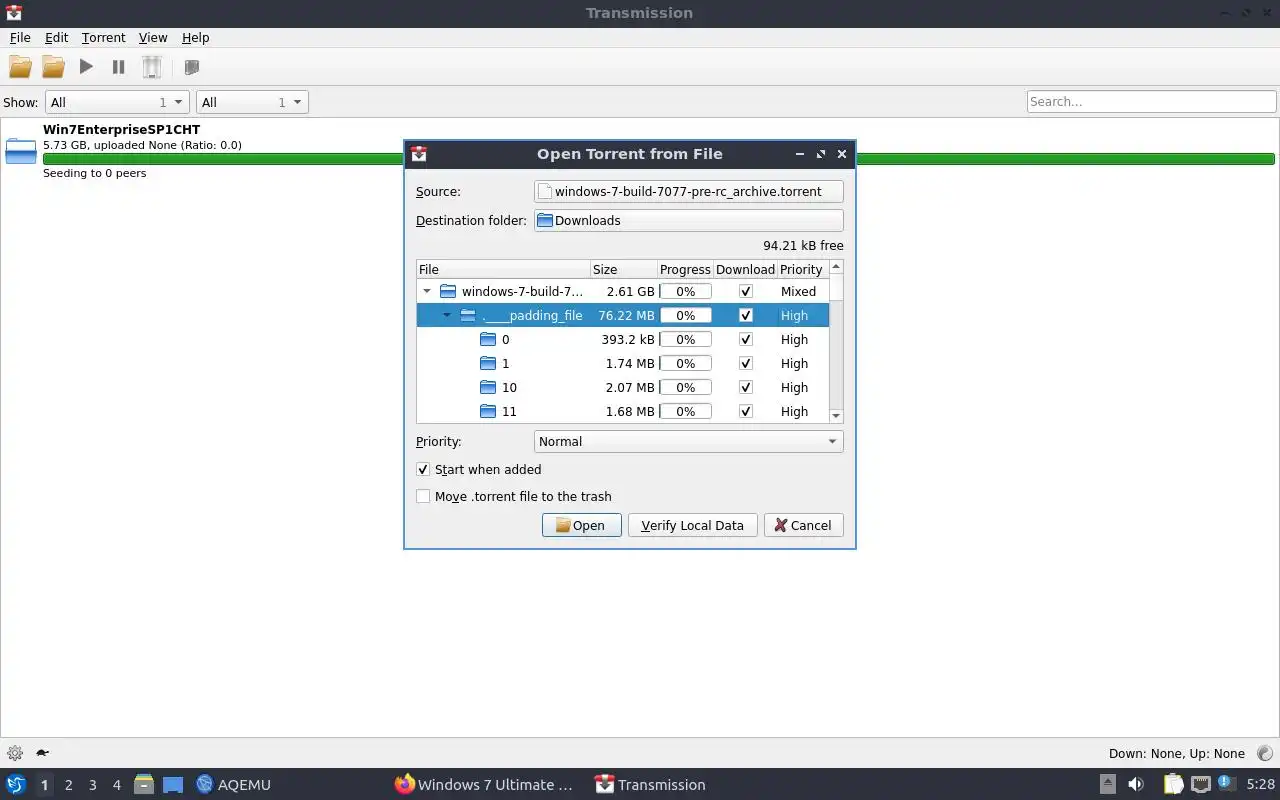Click the folder icon of row 1
The height and width of the screenshot is (800, 1280).
pyautogui.click(x=488, y=363)
